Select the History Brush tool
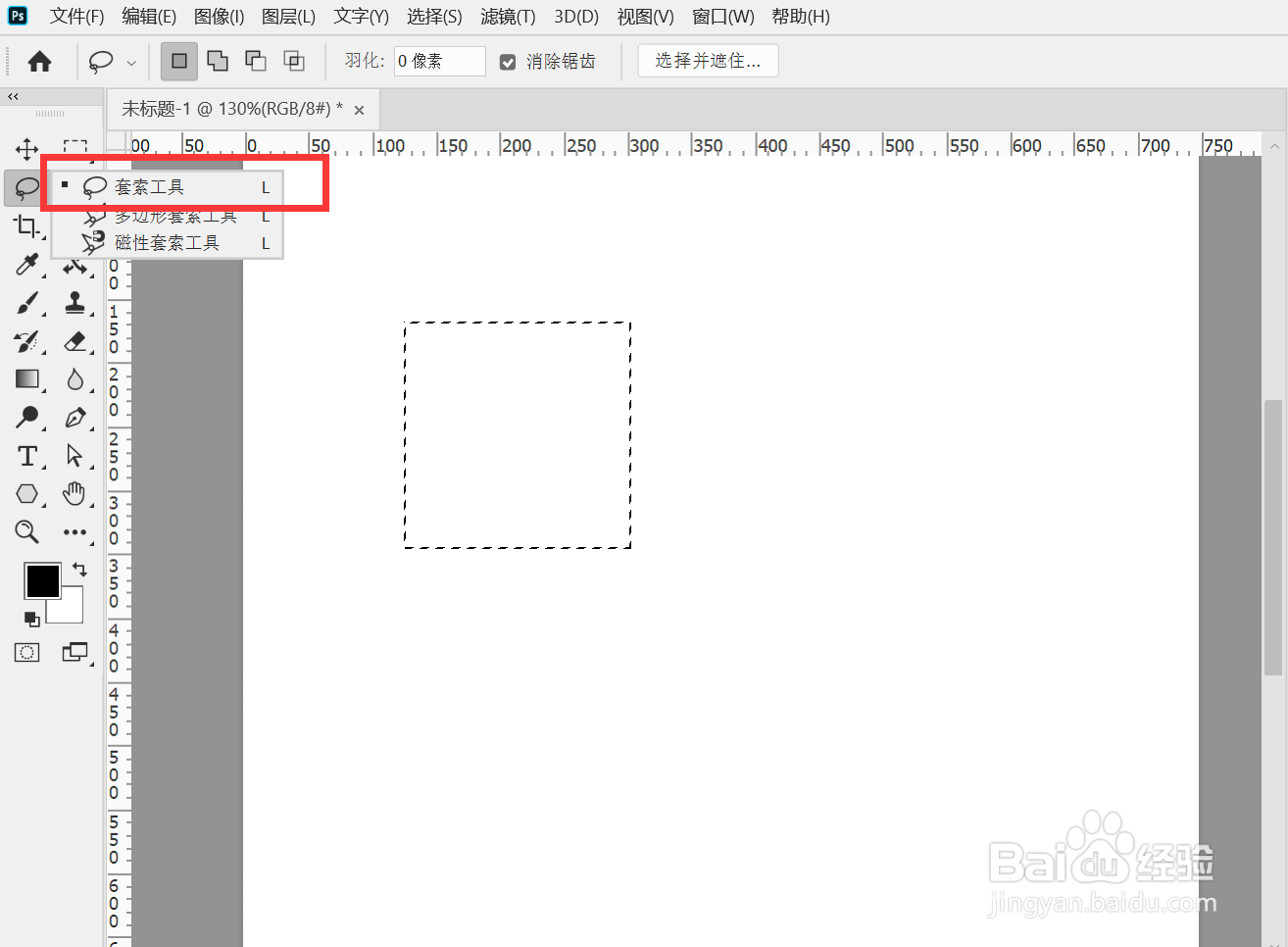This screenshot has width=1288, height=947. [26, 341]
